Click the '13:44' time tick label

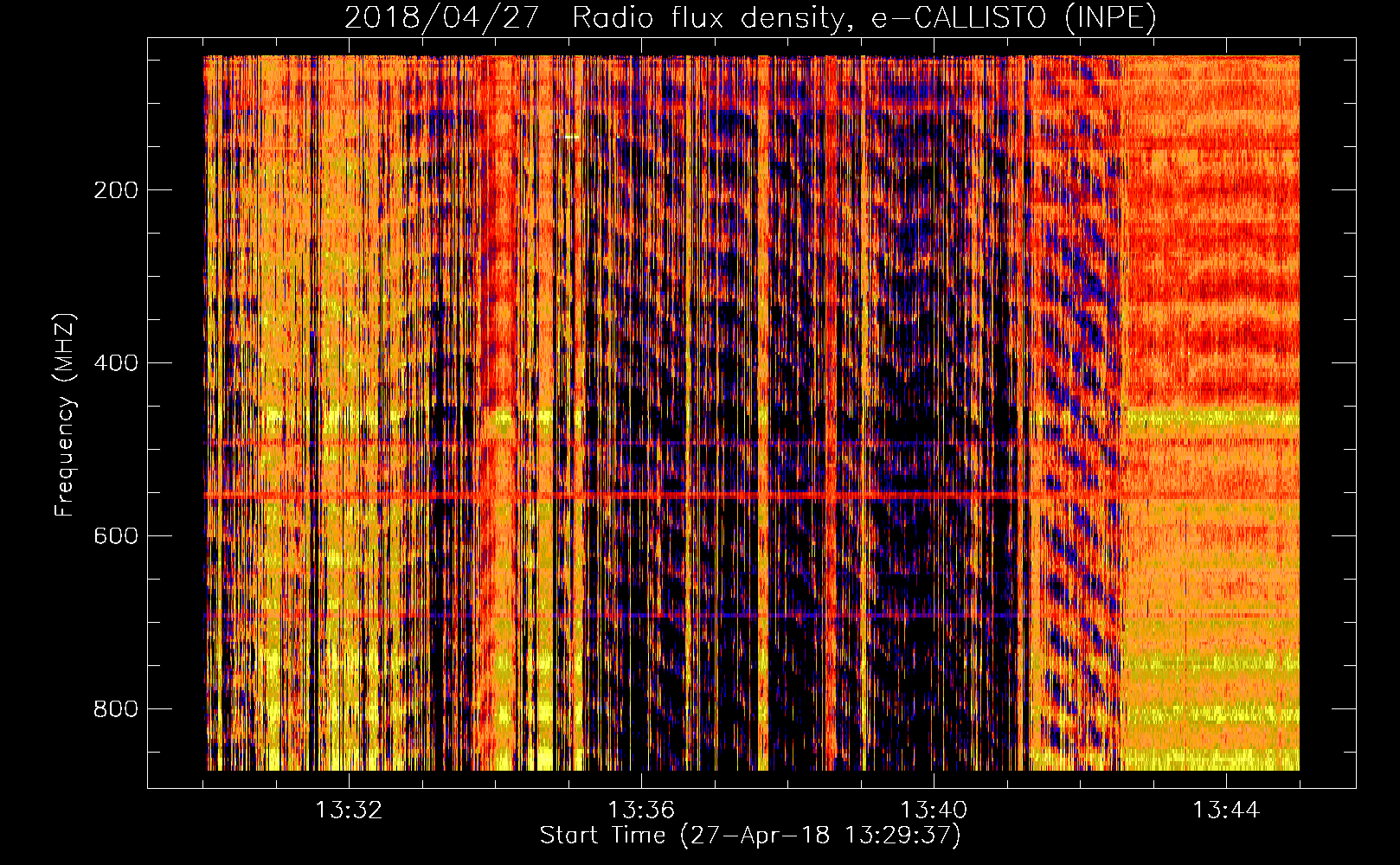[1226, 811]
